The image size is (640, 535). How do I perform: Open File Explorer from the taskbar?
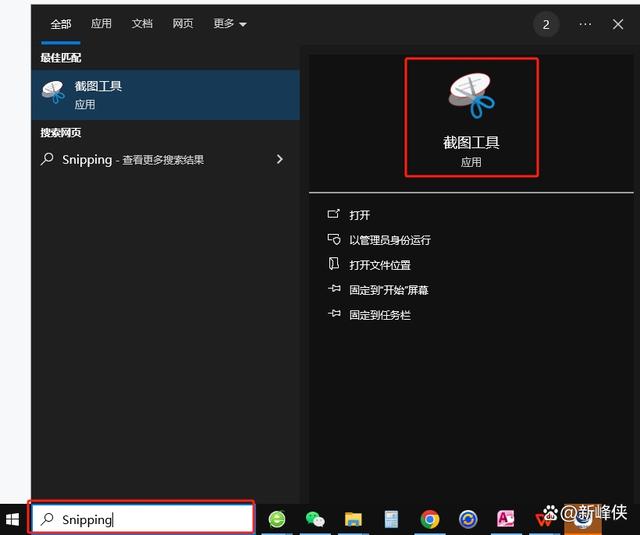(x=353, y=519)
